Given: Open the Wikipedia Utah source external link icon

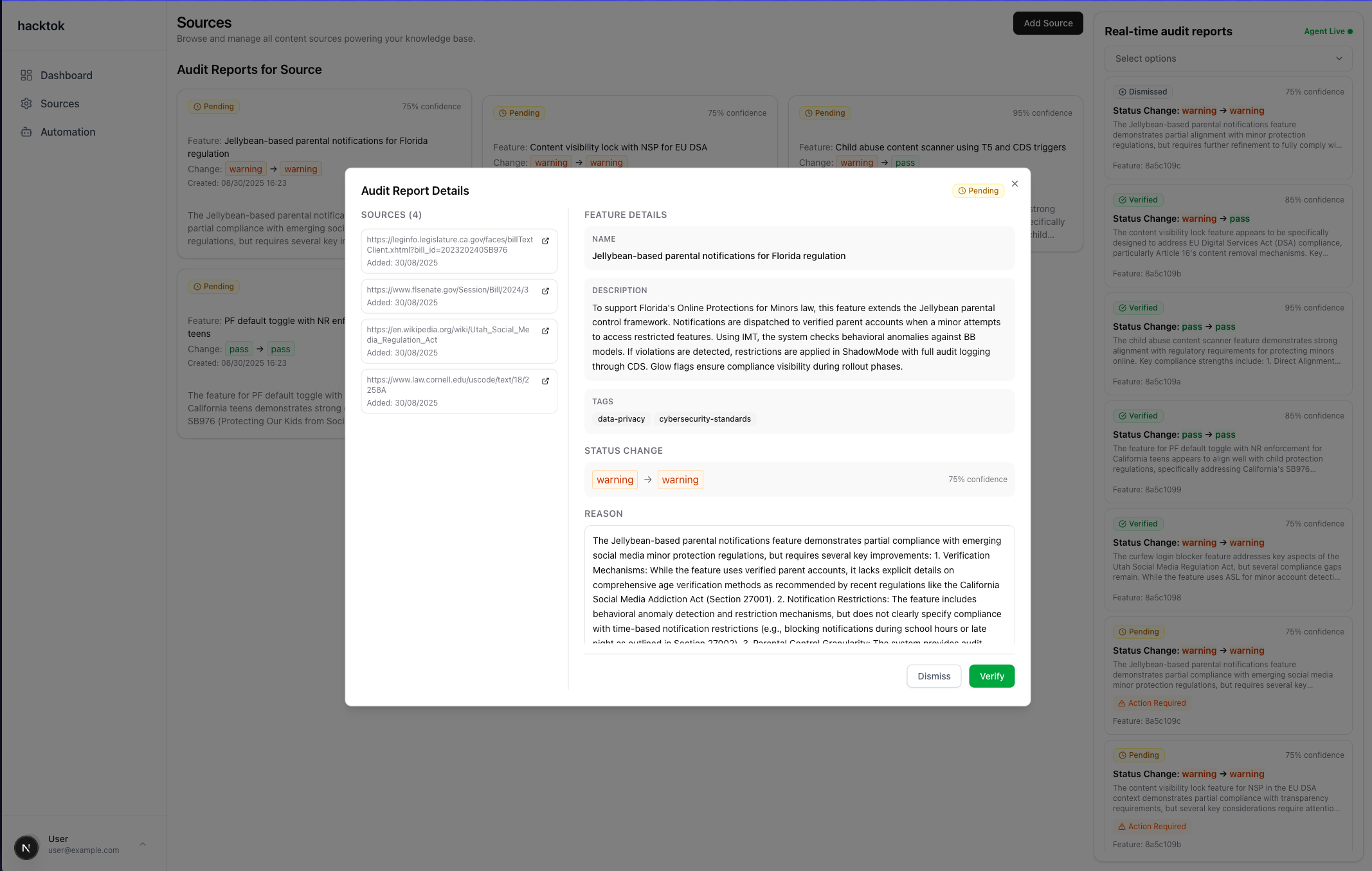Looking at the screenshot, I should (x=545, y=331).
